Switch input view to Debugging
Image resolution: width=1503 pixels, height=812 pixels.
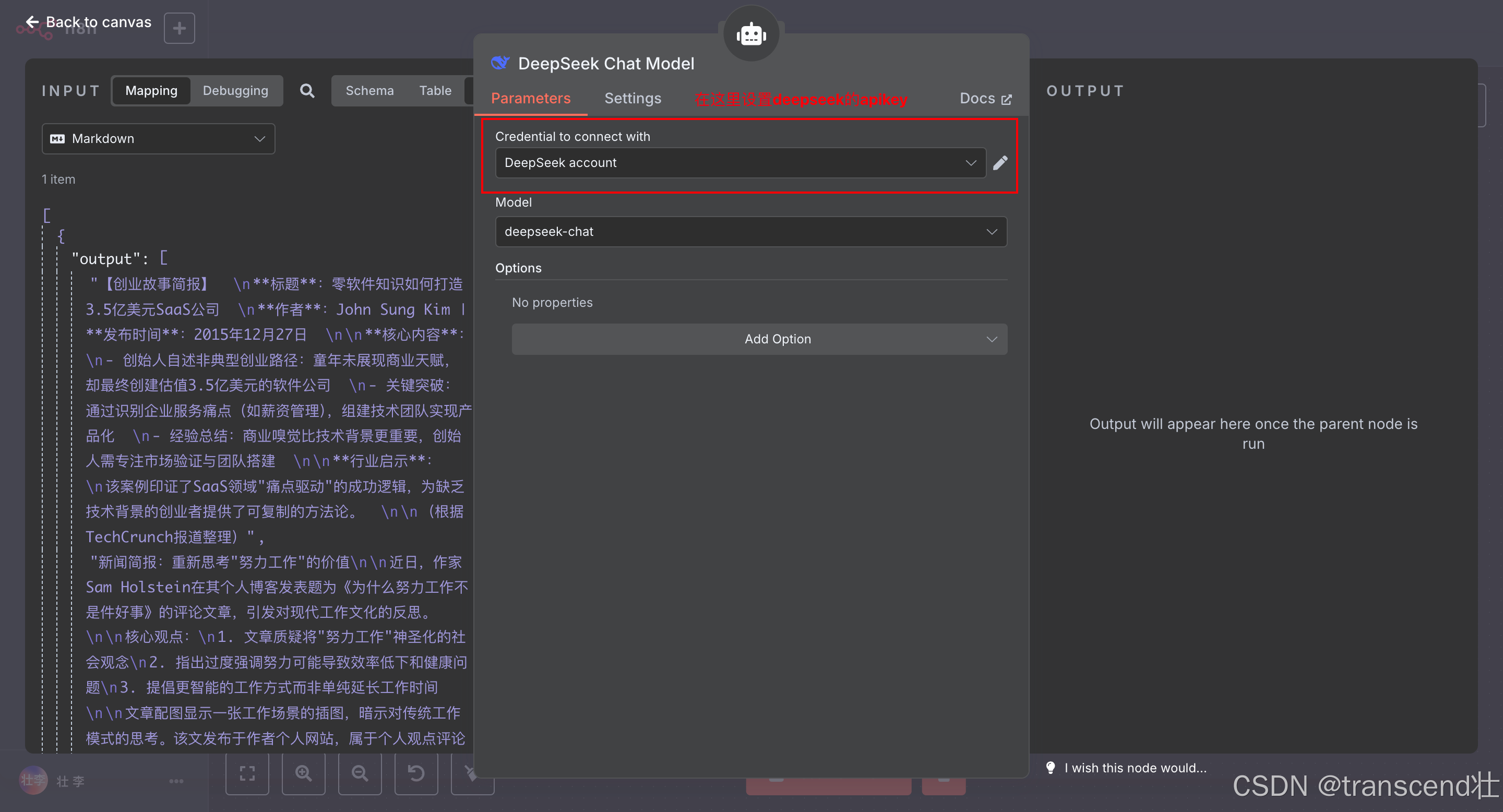(x=235, y=90)
